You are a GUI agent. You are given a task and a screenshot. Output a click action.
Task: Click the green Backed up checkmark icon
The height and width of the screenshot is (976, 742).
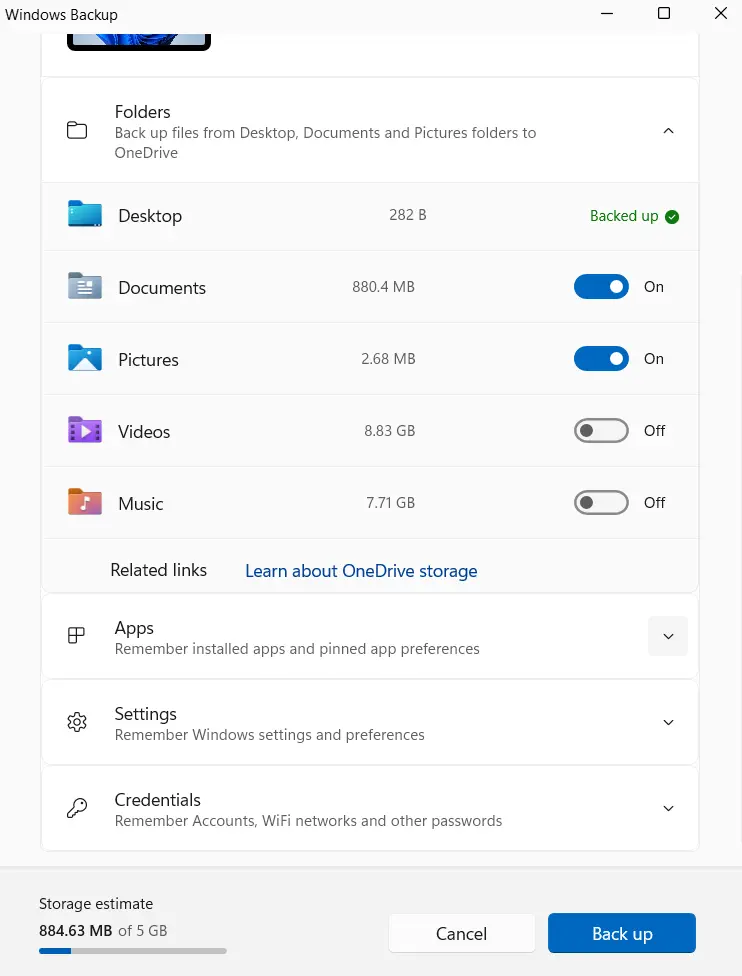point(672,217)
